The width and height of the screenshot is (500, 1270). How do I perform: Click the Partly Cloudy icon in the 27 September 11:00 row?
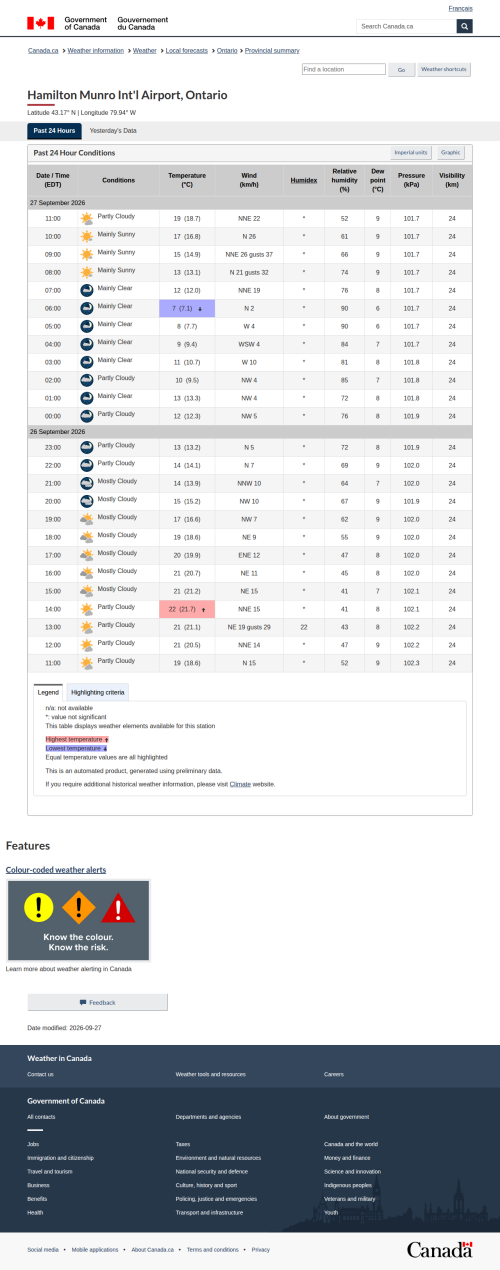[x=87, y=218]
